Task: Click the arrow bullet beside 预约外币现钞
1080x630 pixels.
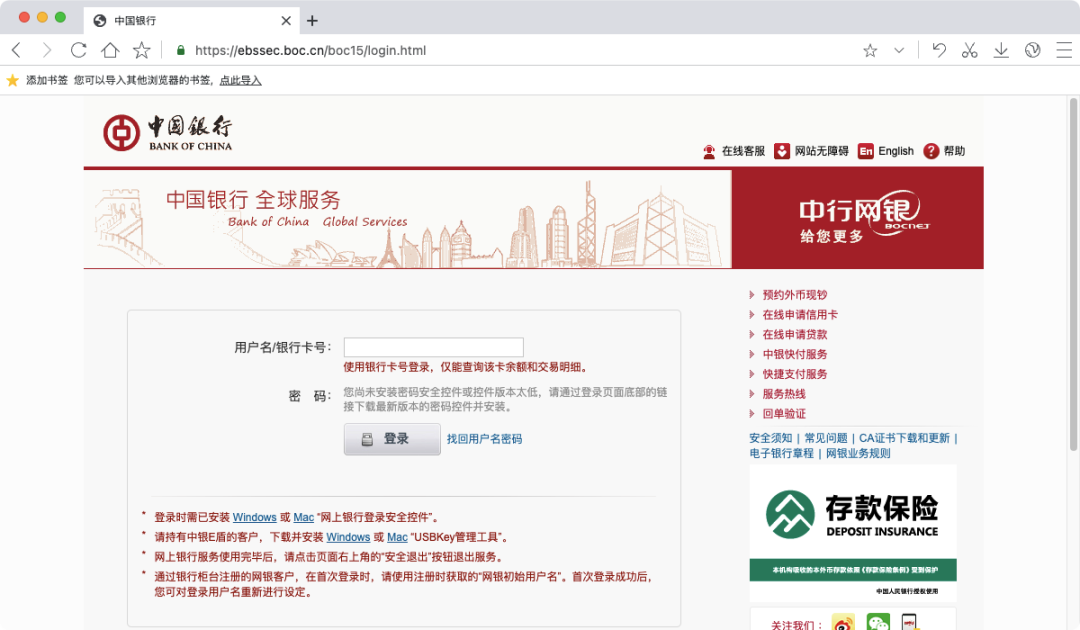Action: (x=752, y=295)
